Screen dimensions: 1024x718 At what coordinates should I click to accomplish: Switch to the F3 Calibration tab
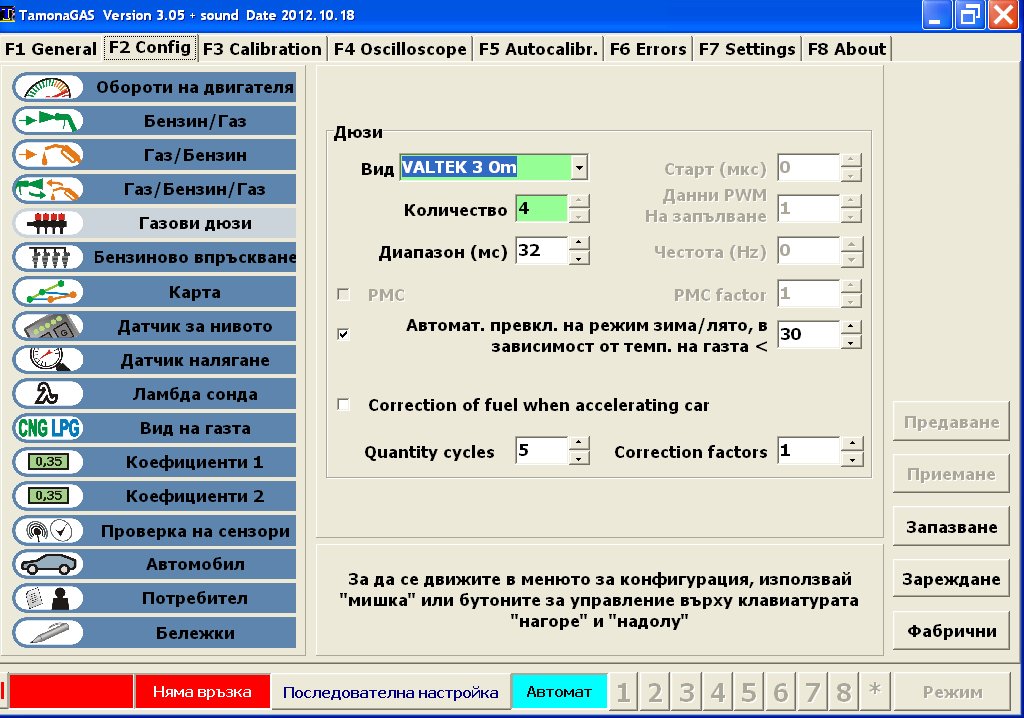click(262, 49)
